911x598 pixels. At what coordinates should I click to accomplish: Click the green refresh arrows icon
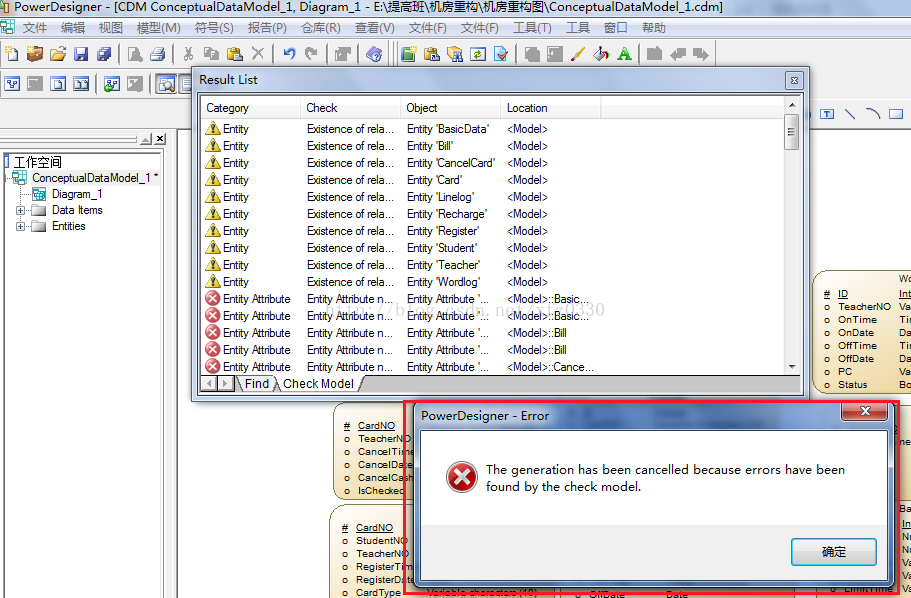(478, 54)
